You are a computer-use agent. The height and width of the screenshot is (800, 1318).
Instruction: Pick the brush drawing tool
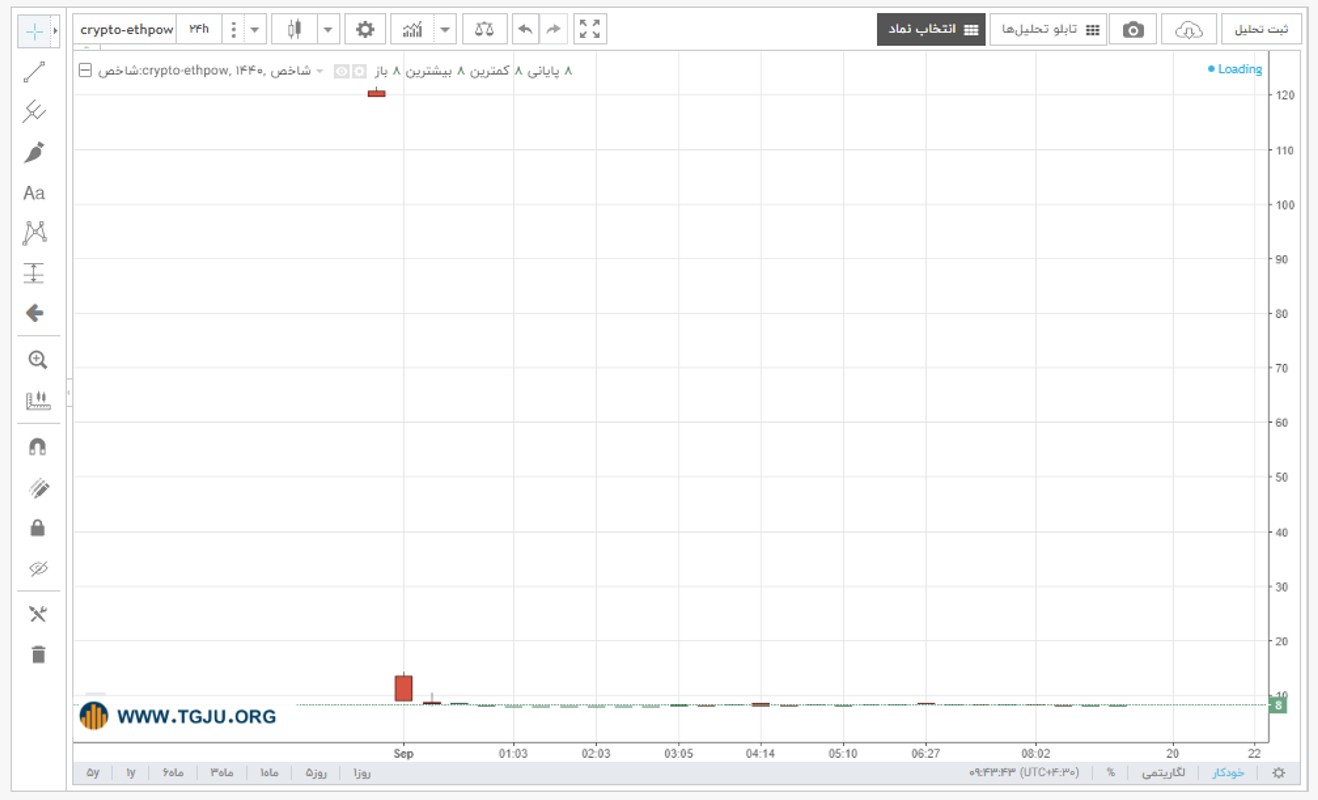click(x=35, y=152)
